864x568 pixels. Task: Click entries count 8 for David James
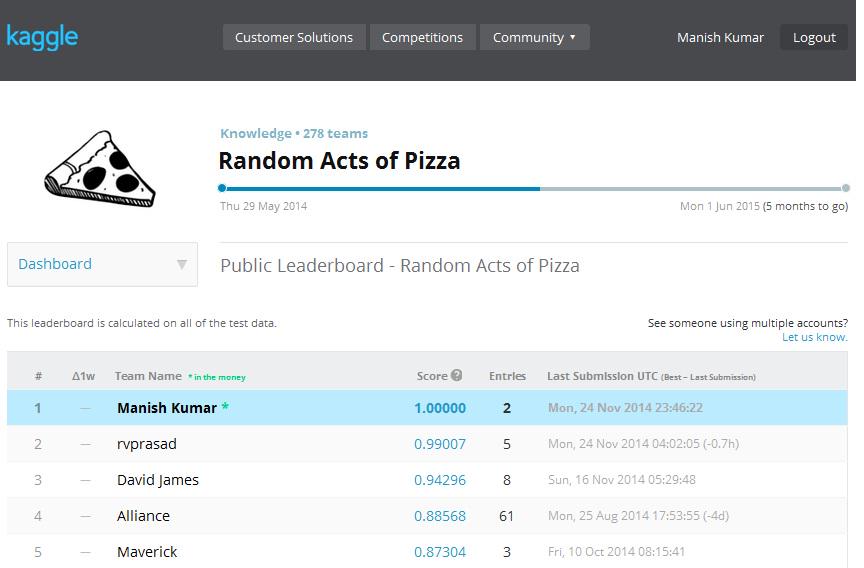[x=506, y=480]
